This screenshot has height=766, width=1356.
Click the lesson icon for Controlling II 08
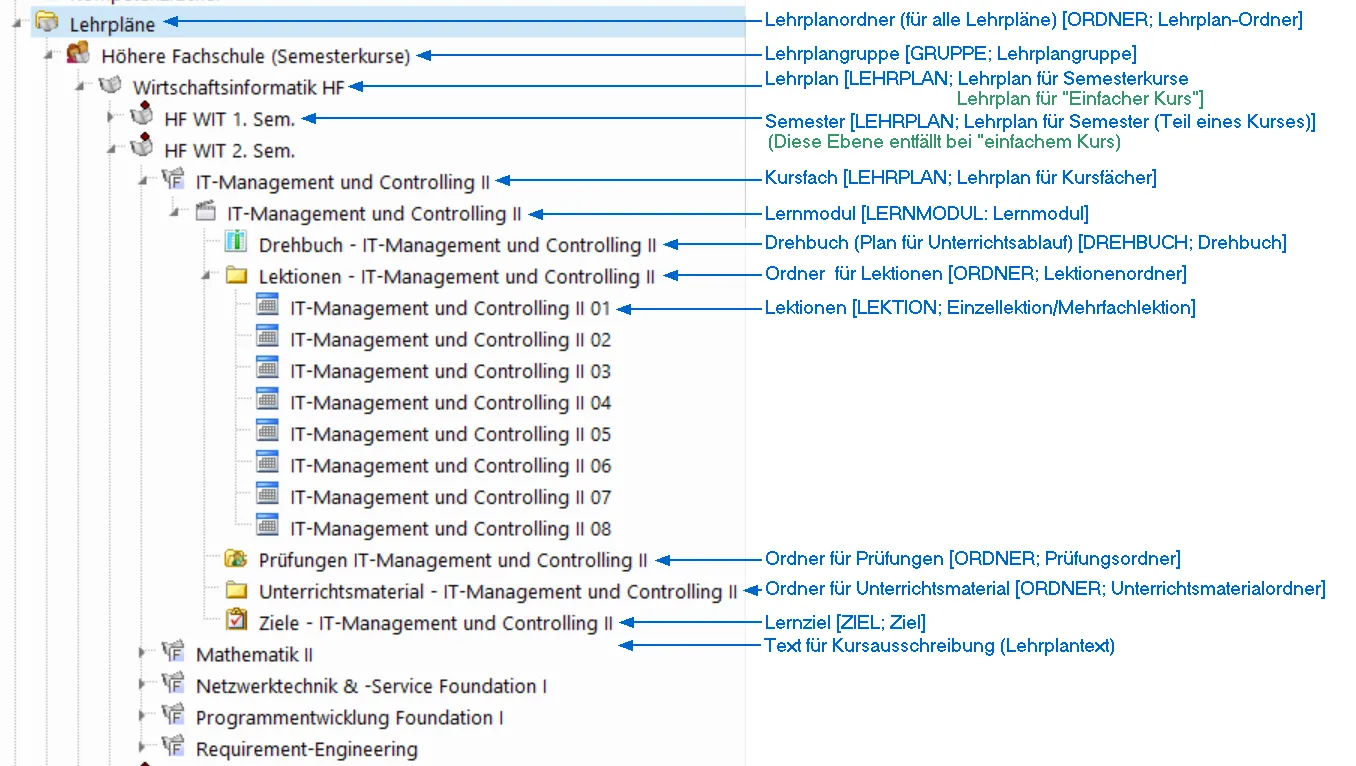pyautogui.click(x=267, y=526)
